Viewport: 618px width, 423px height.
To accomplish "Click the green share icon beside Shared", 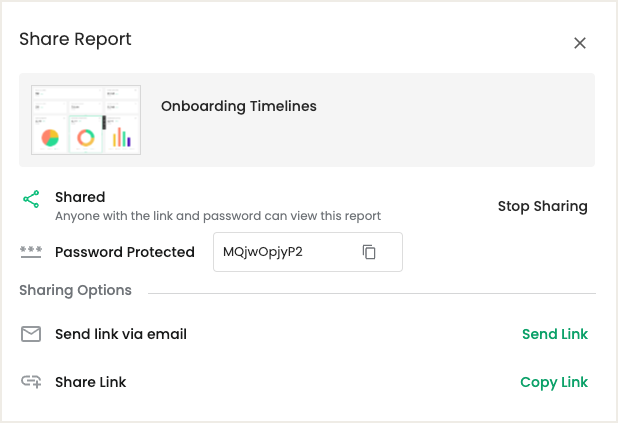I will pos(31,199).
